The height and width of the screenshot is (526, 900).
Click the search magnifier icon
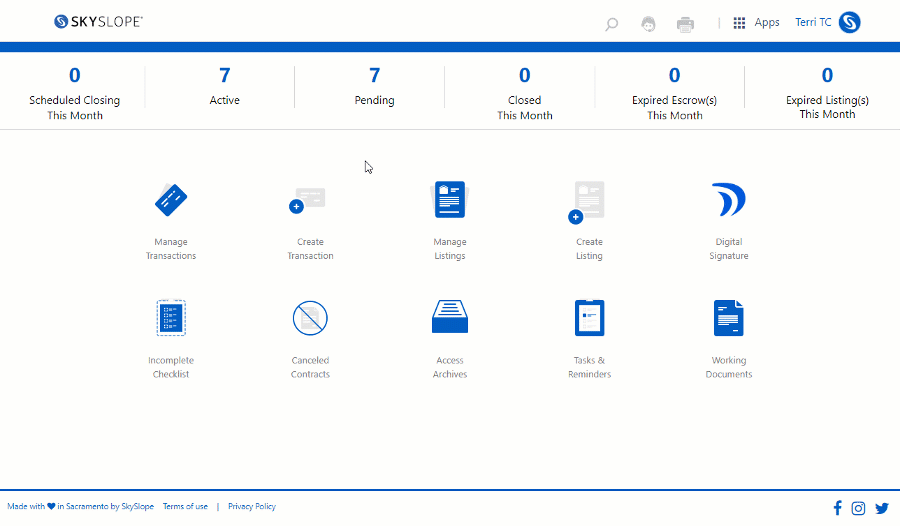tap(611, 24)
